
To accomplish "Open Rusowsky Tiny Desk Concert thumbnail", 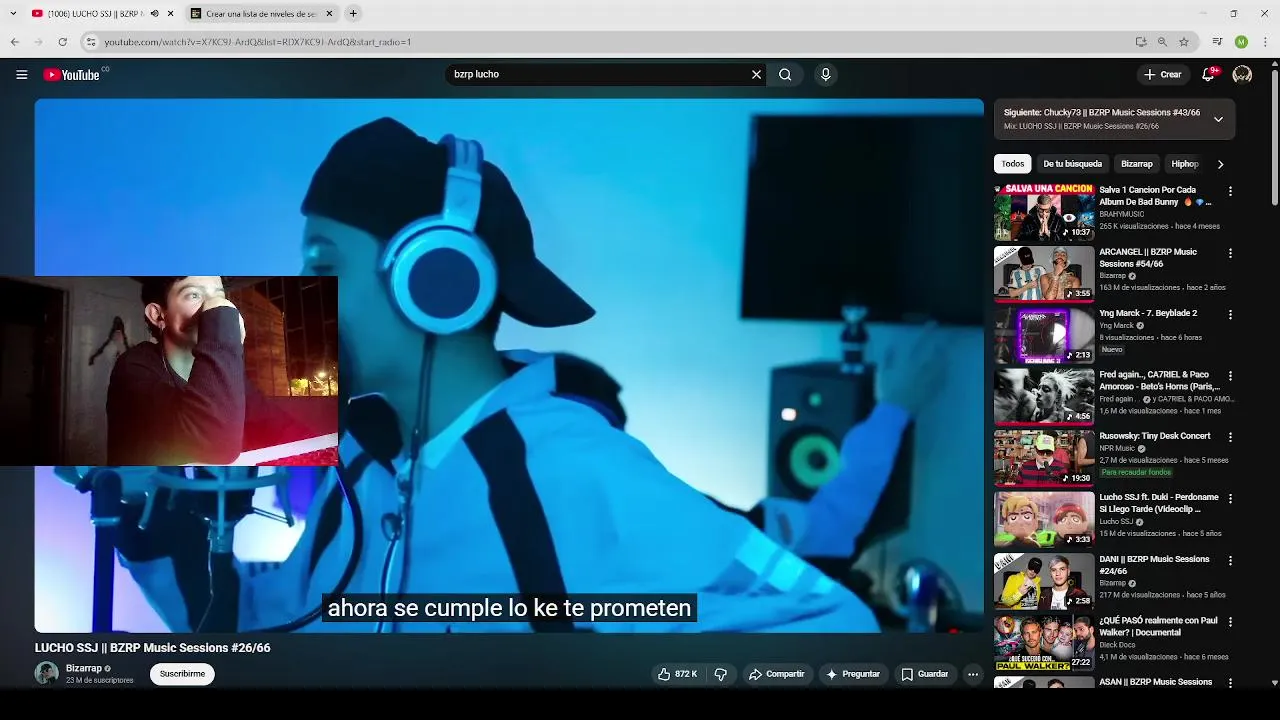I will point(1044,458).
